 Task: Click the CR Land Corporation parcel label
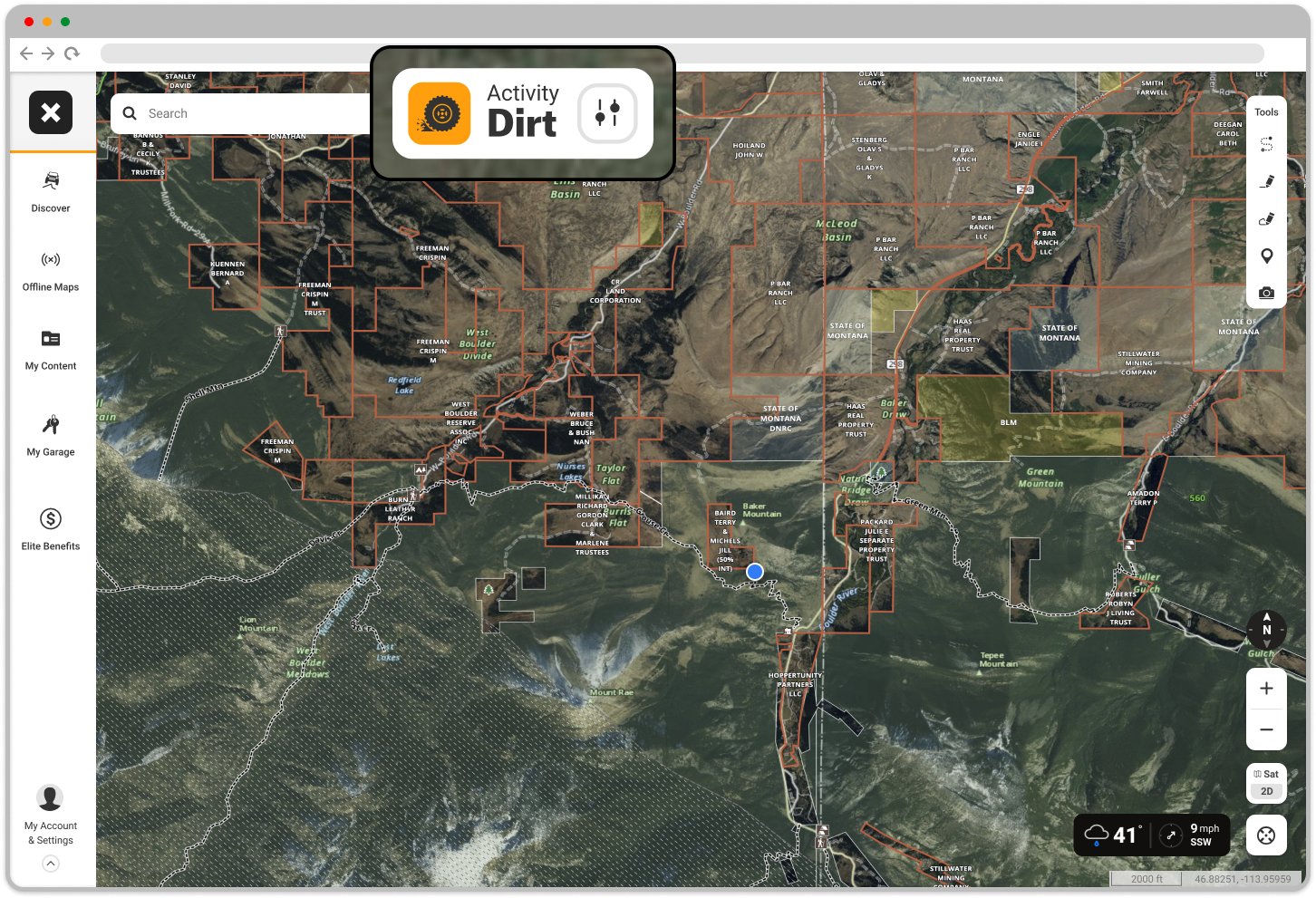click(x=615, y=291)
